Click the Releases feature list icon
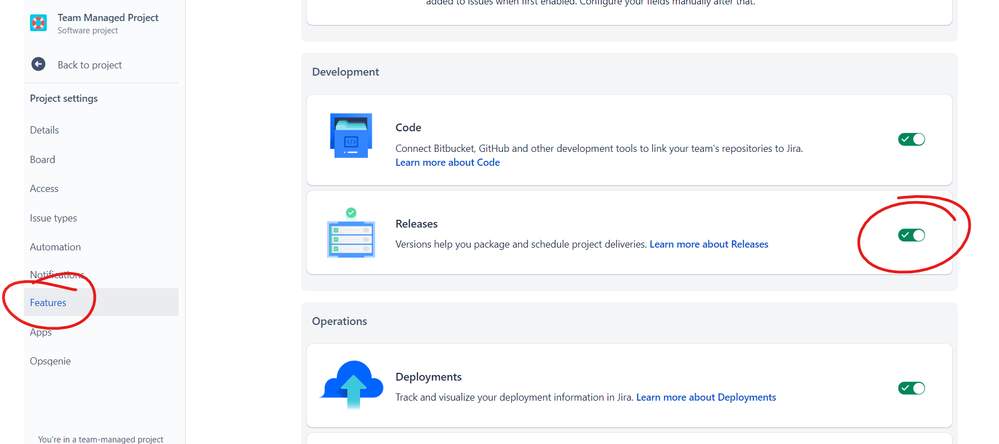Image resolution: width=999 pixels, height=444 pixels. 350,233
